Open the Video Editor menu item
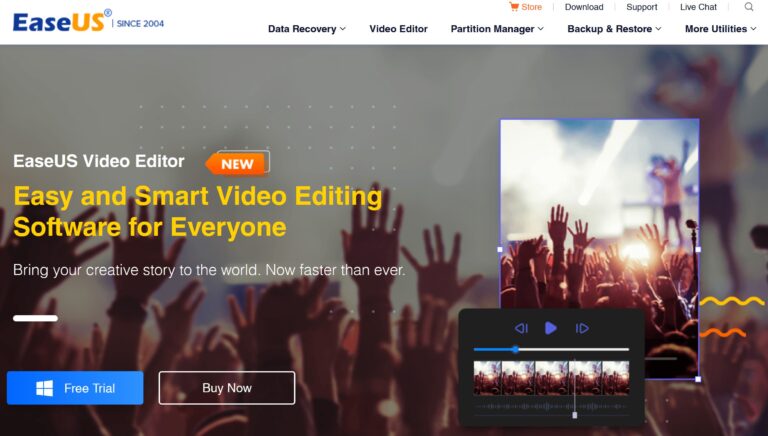Viewport: 768px width, 436px height. click(x=398, y=29)
